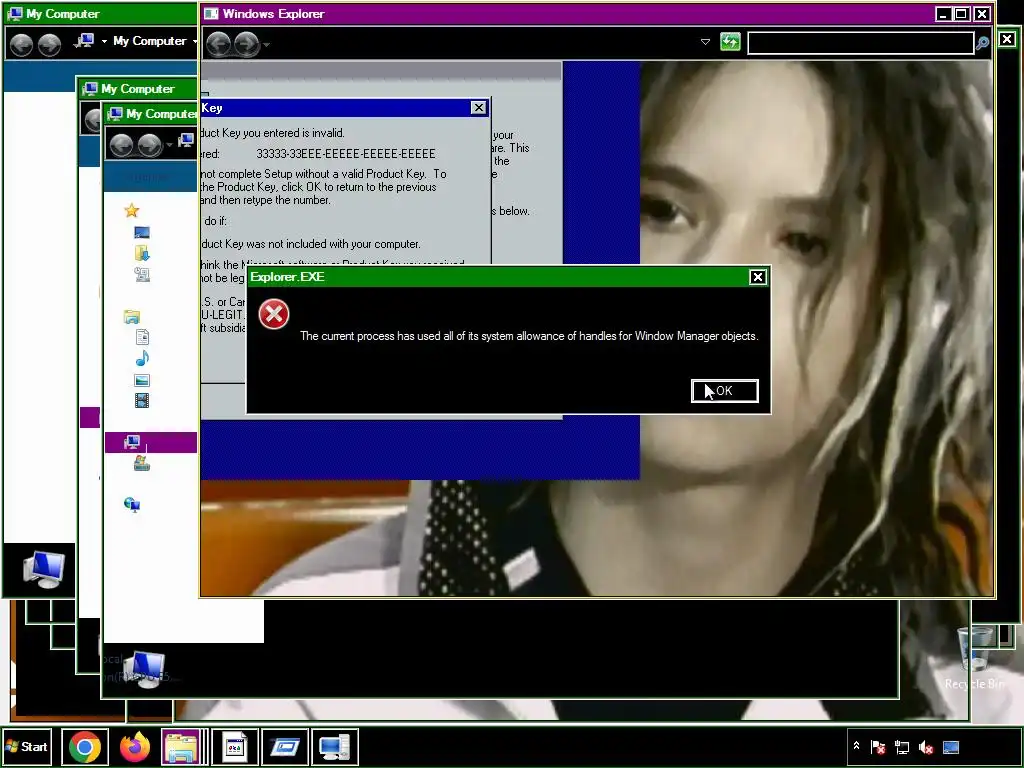Close the window behind Windows Explorer
The height and width of the screenshot is (768, 1024).
(x=1007, y=39)
